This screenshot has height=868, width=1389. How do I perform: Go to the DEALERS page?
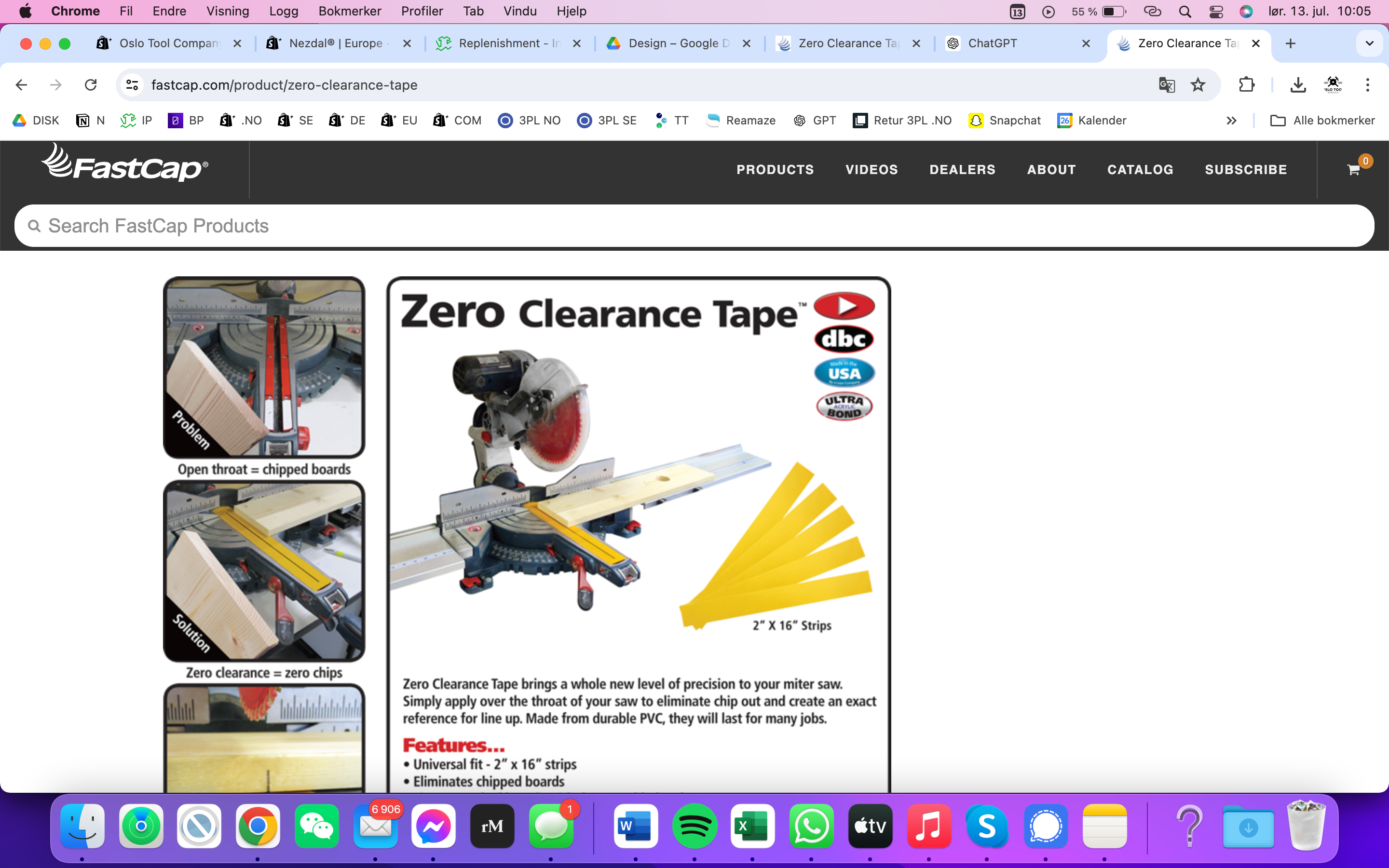point(962,169)
